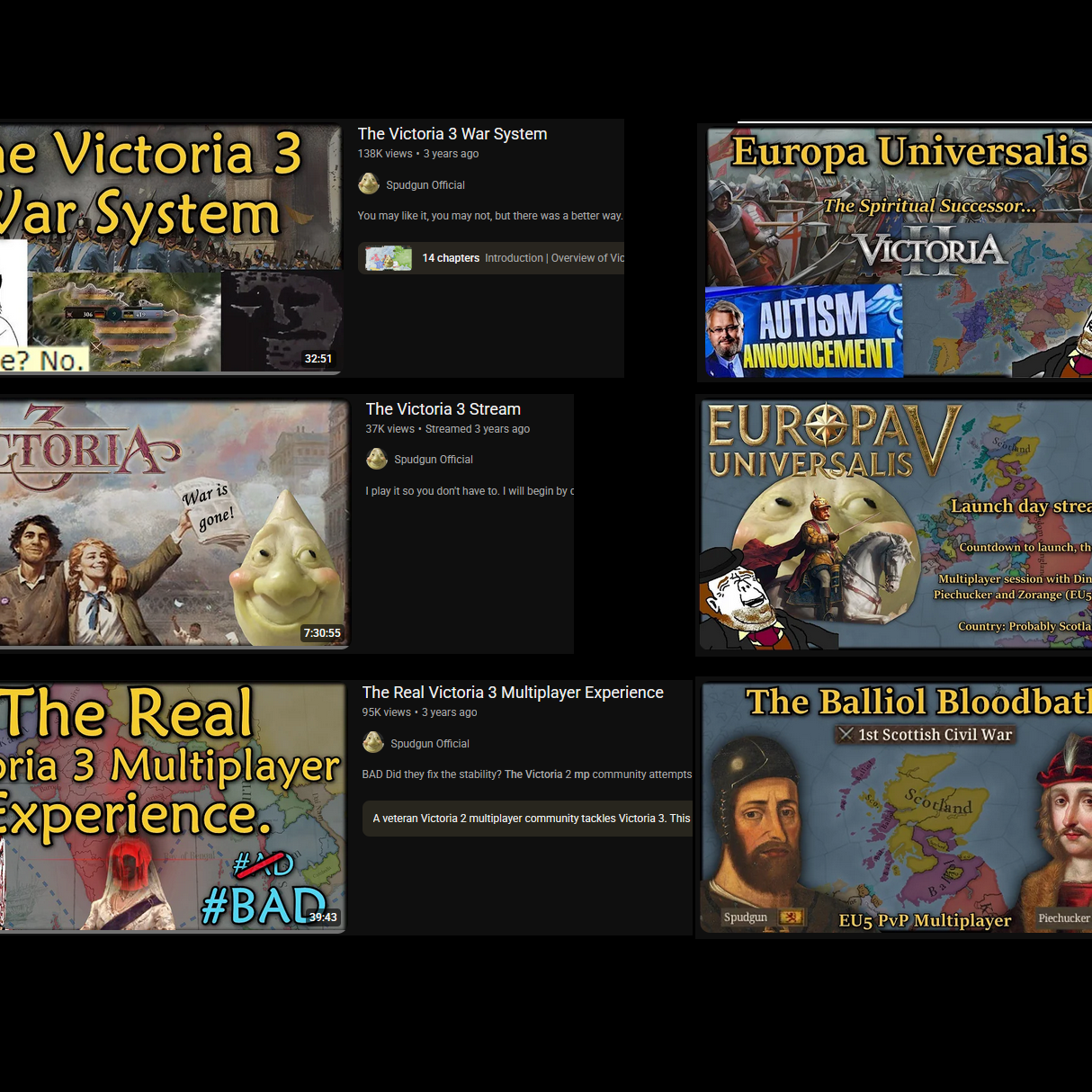Click the chapters preview image icon
The width and height of the screenshot is (1092, 1092).
[x=389, y=258]
